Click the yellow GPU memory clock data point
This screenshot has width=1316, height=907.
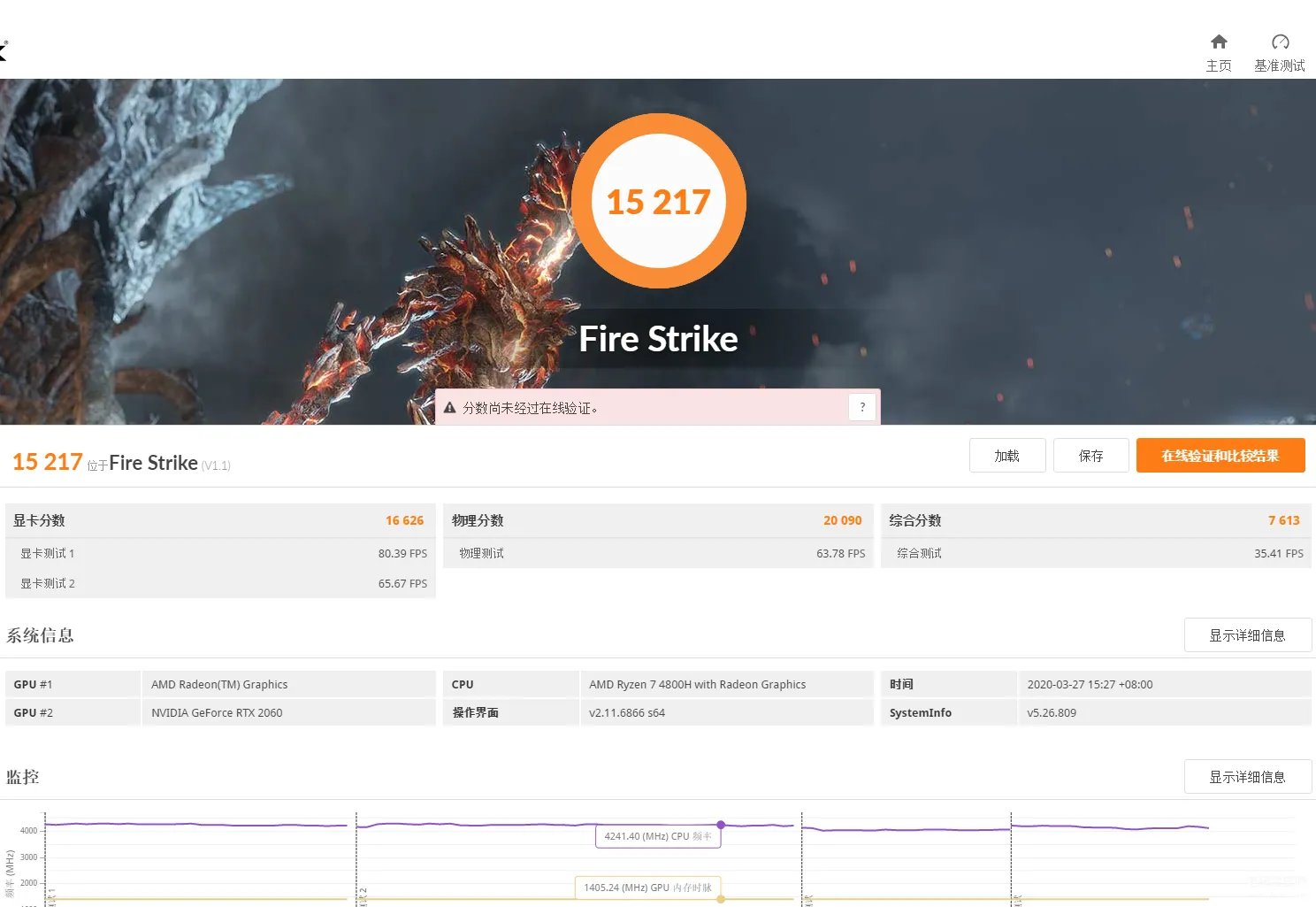point(721,899)
